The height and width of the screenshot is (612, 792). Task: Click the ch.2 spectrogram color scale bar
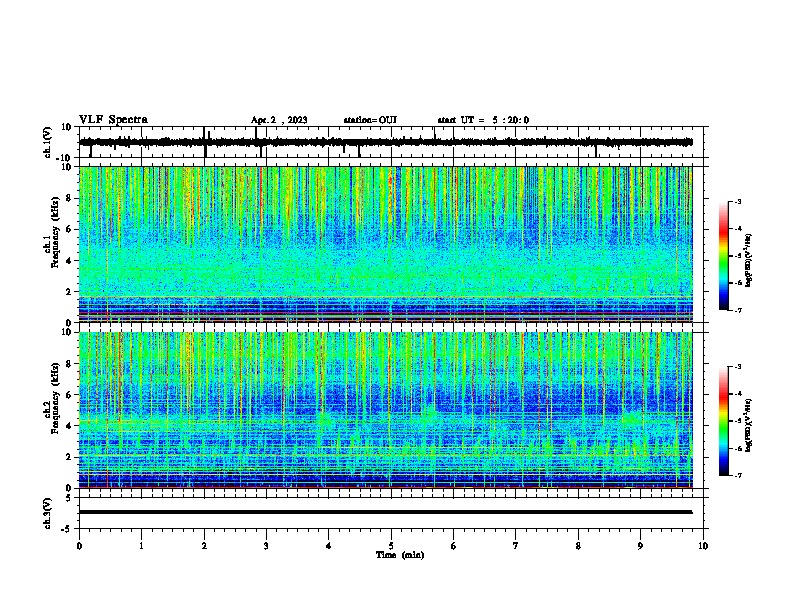click(724, 421)
